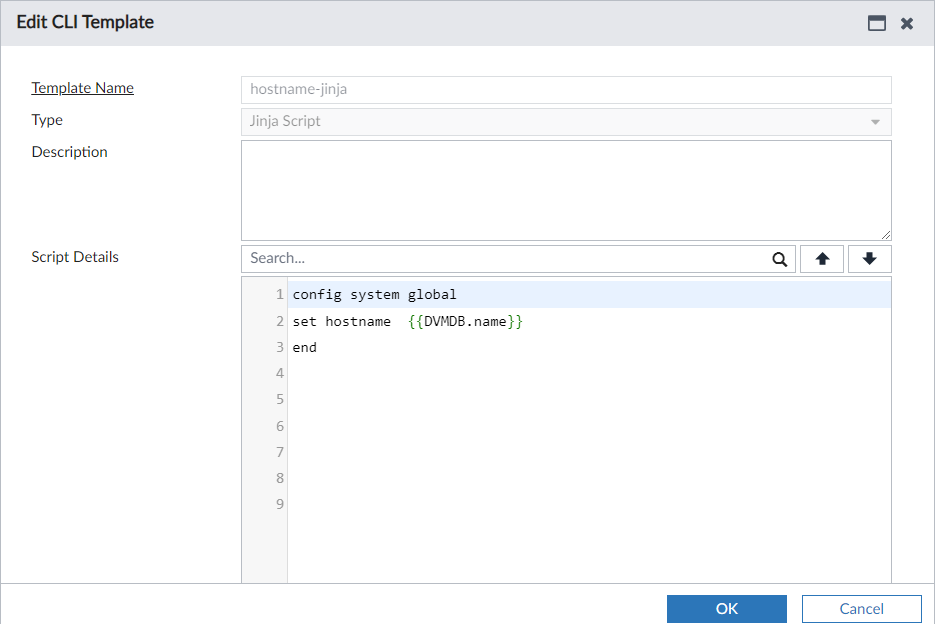Maximize the Edit CLI Template dialog window

point(877,22)
